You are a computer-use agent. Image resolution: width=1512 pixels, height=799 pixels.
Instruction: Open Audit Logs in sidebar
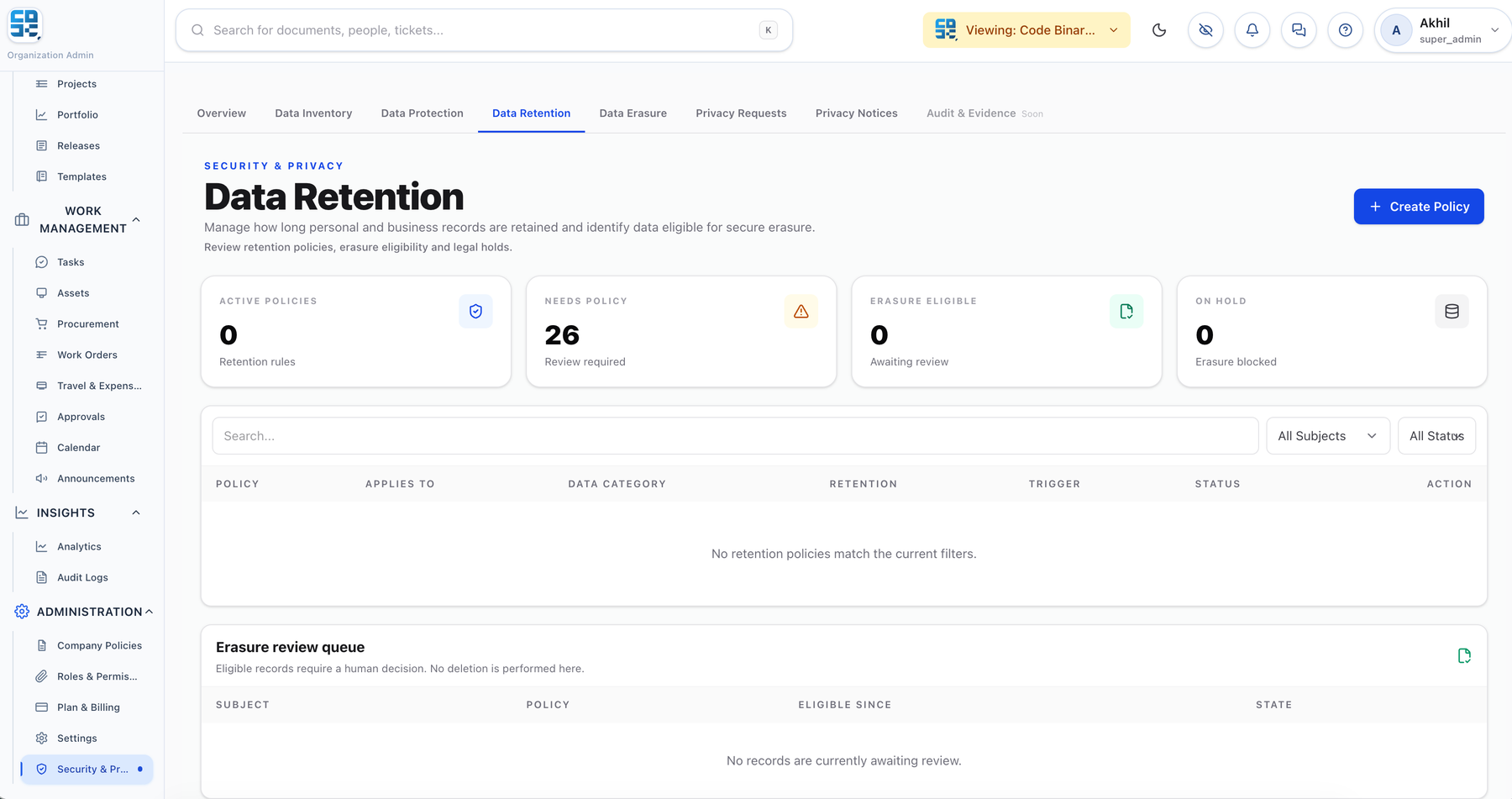[x=82, y=578]
